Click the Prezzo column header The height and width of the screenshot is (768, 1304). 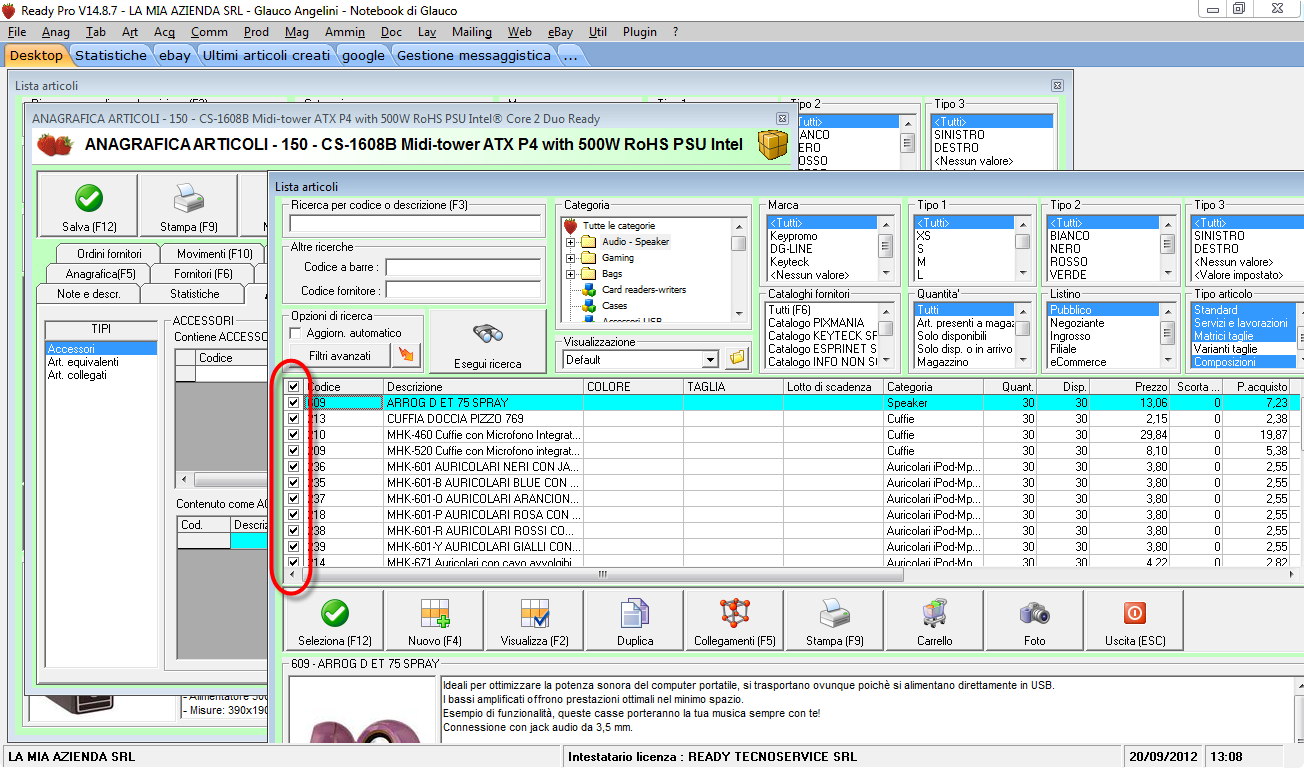pyautogui.click(x=1130, y=387)
